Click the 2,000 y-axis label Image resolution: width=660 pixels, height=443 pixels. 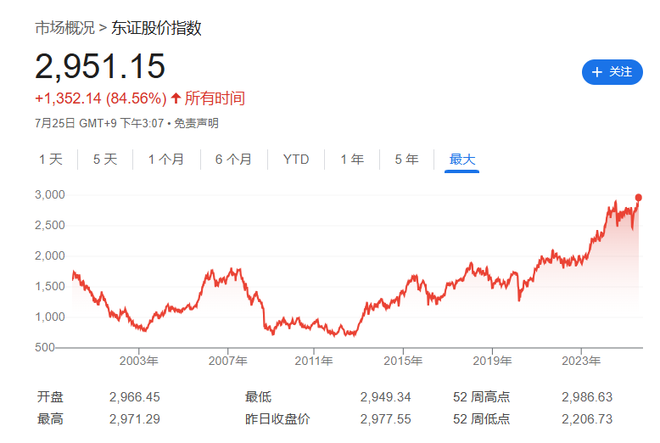click(x=50, y=256)
